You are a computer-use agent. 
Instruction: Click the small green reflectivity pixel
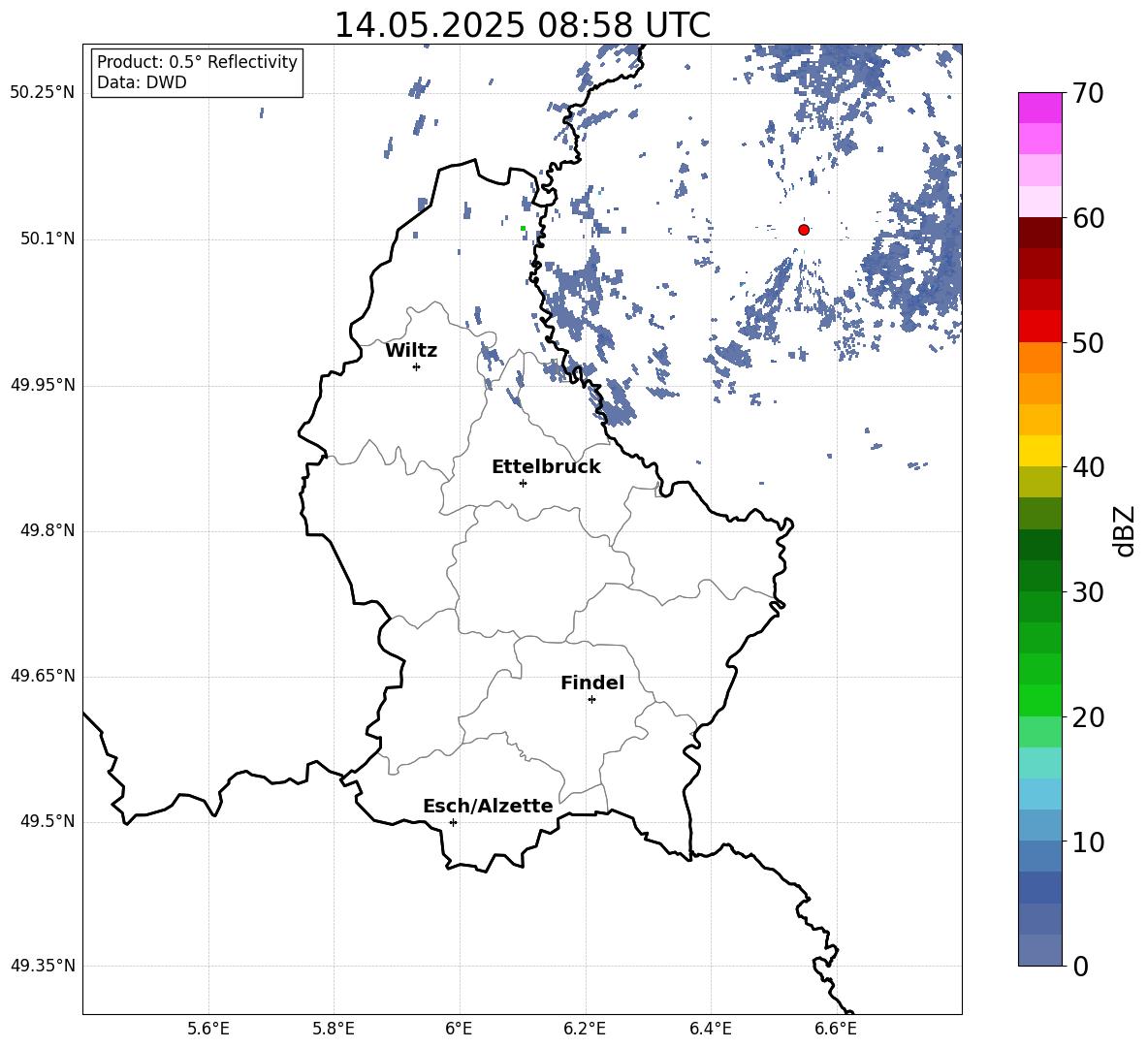[523, 229]
